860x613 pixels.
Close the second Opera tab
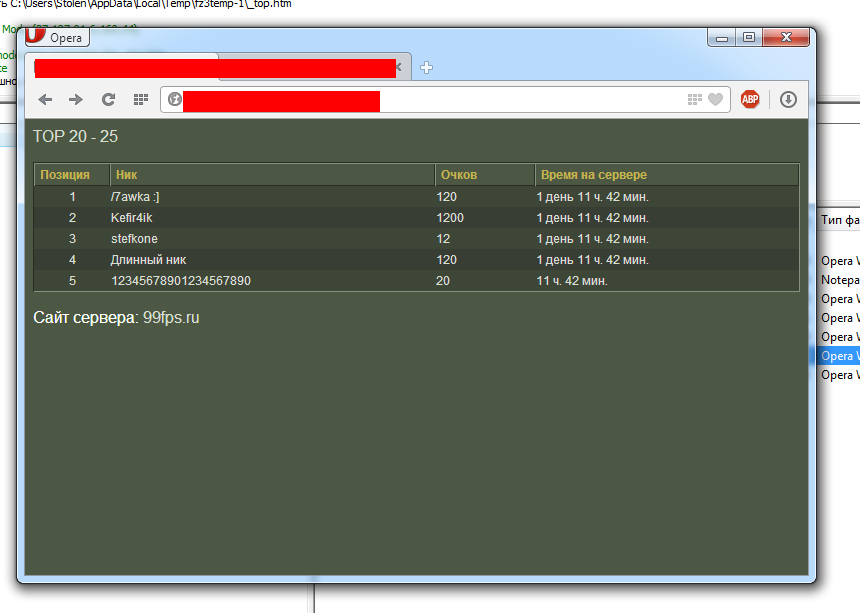pos(399,67)
